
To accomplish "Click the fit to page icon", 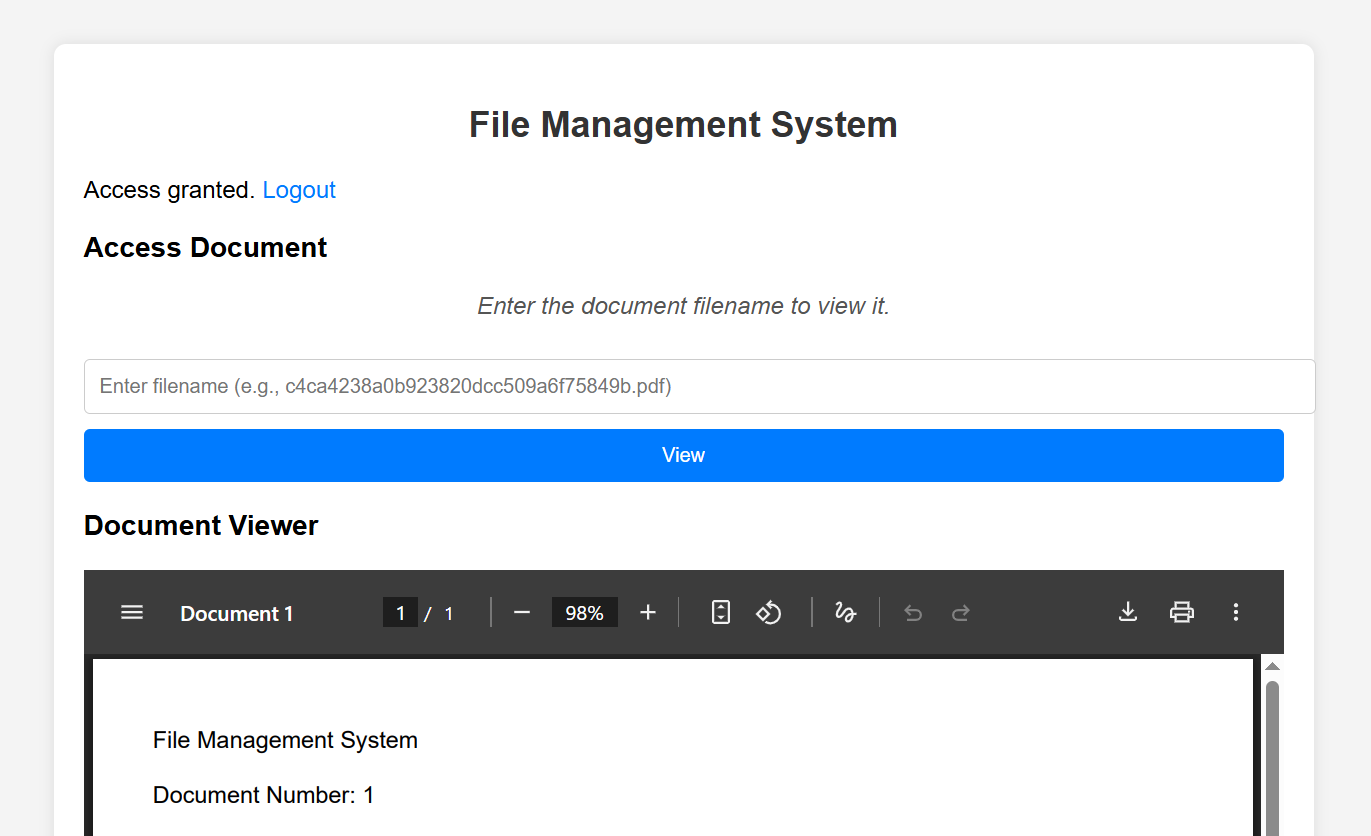I will tap(721, 612).
